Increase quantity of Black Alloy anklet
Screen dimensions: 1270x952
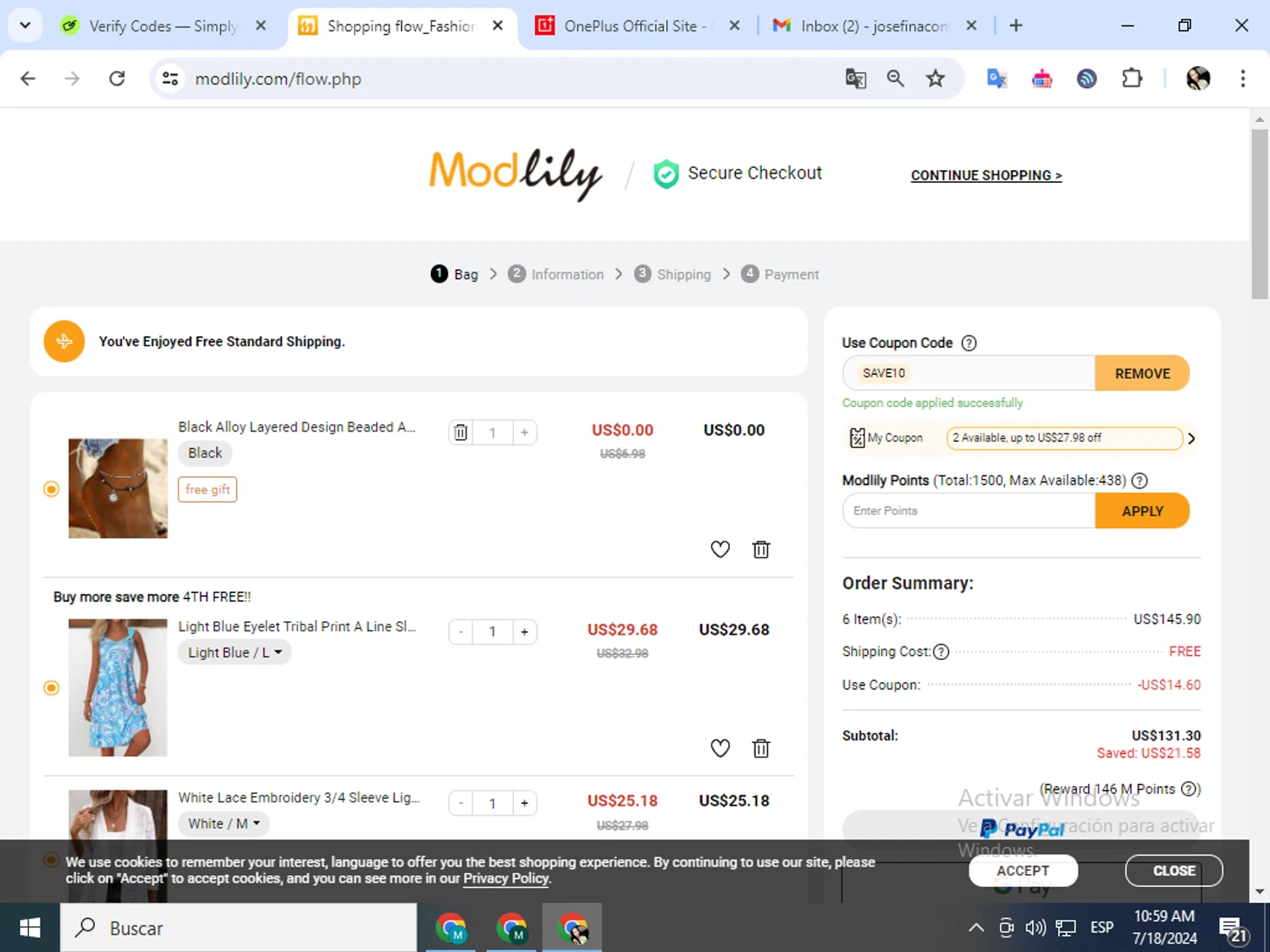(525, 432)
